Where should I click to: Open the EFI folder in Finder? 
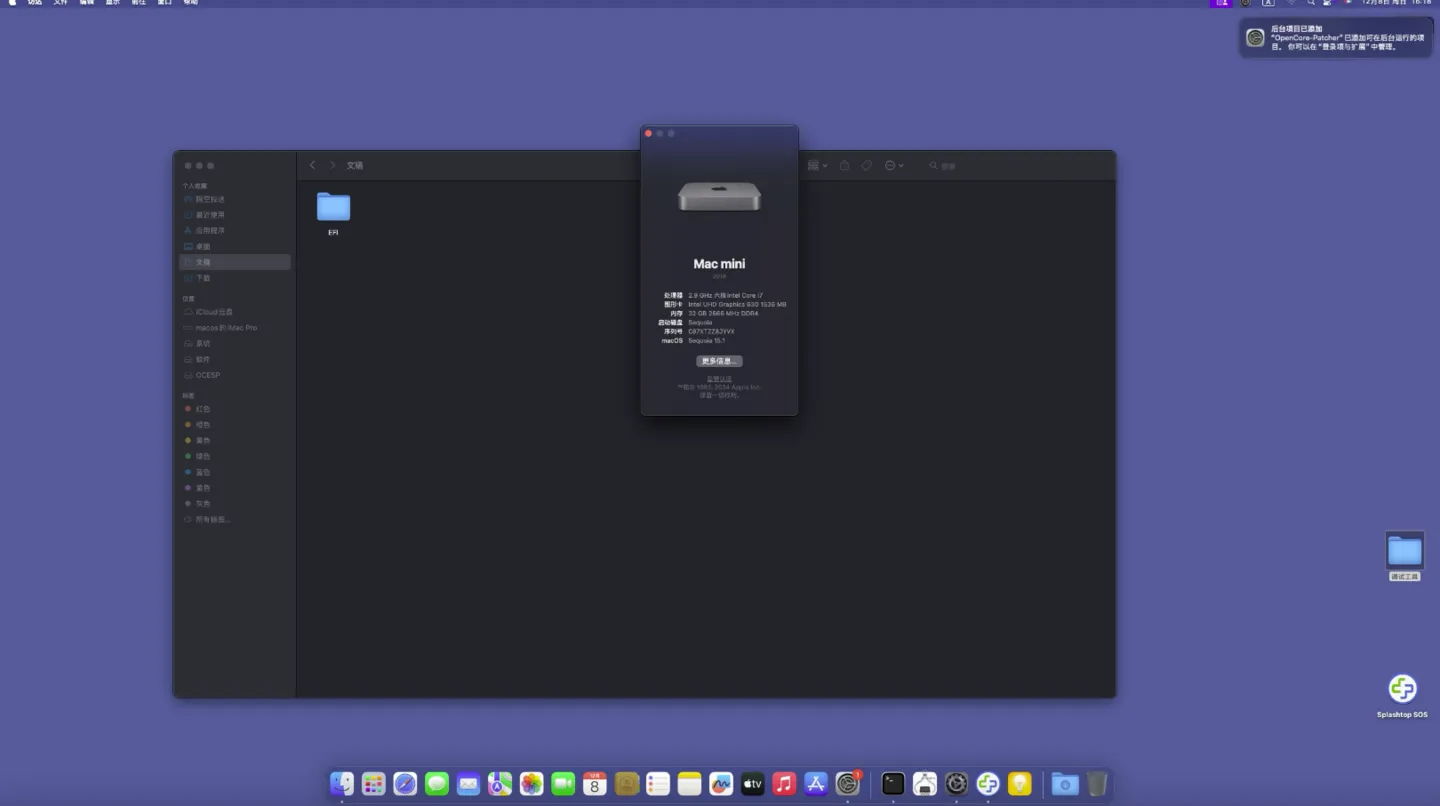tap(333, 207)
